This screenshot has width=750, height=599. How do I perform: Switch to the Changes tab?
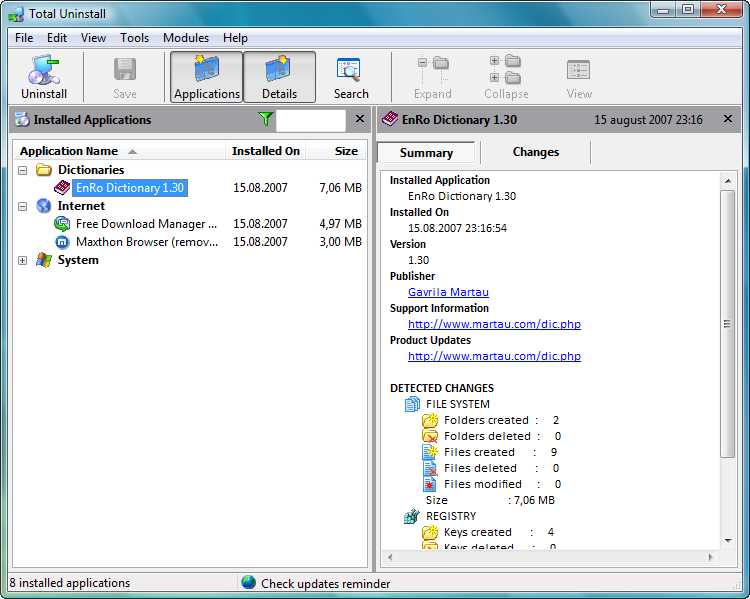(536, 152)
